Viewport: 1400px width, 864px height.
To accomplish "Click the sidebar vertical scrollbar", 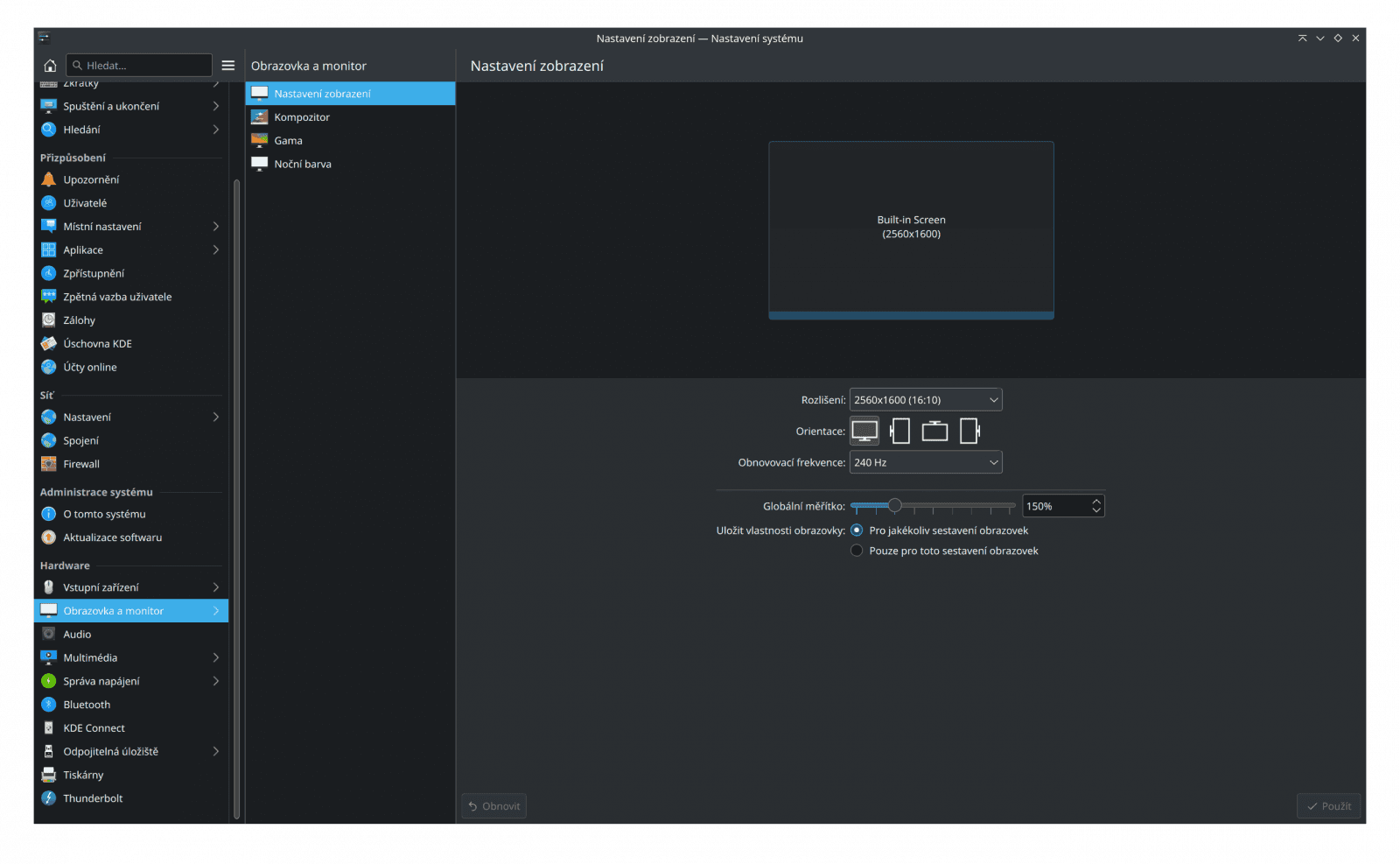I will (x=236, y=499).
